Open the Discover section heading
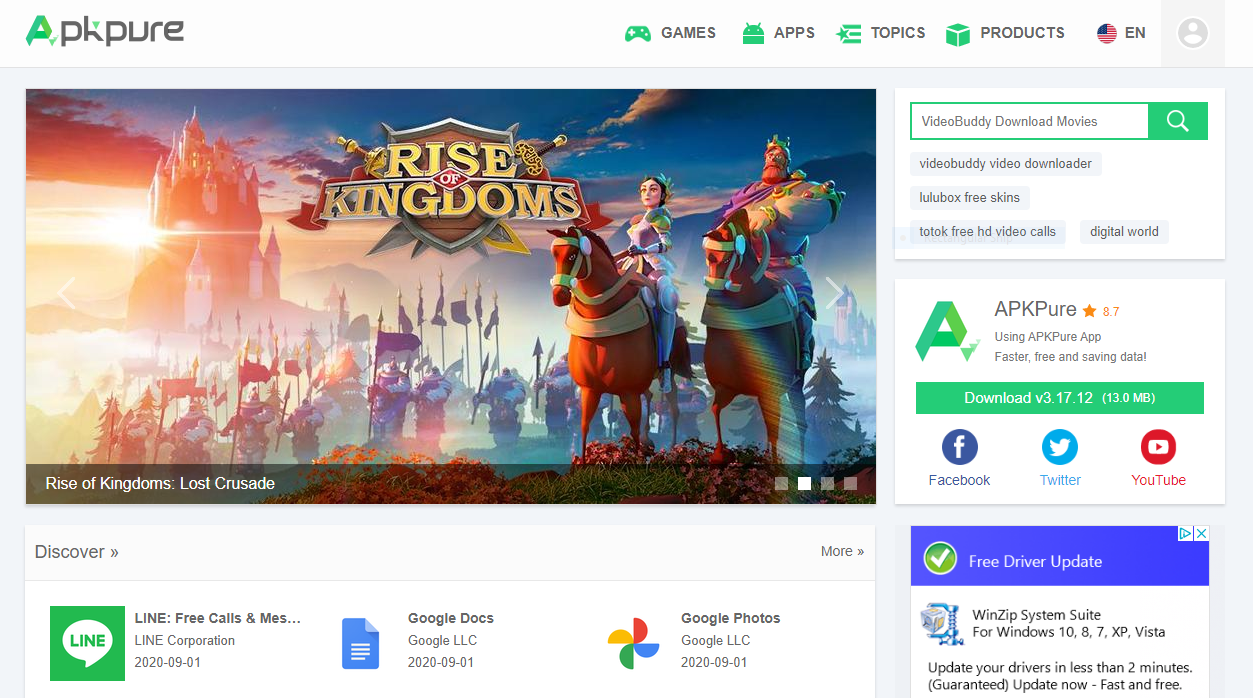This screenshot has width=1253, height=698. coord(77,552)
